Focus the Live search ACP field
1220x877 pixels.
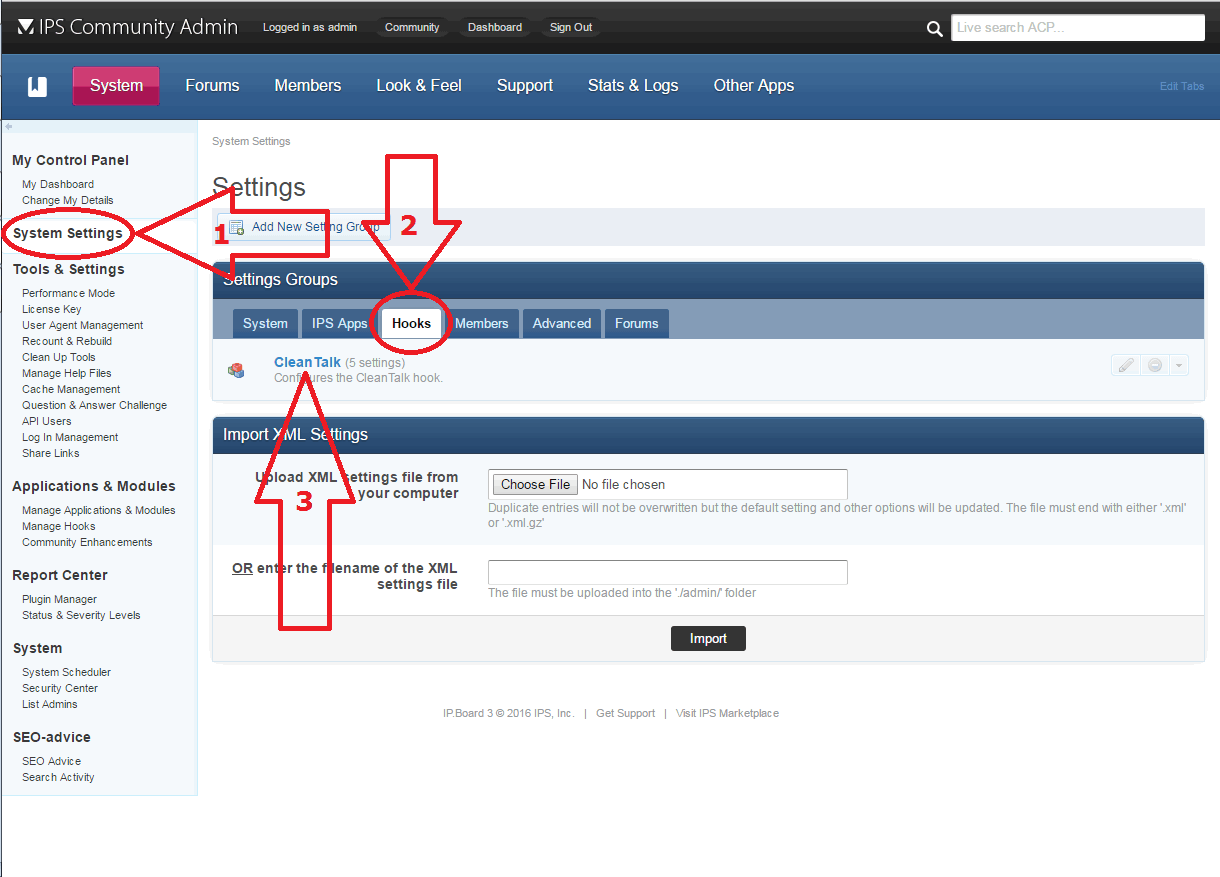click(1077, 27)
